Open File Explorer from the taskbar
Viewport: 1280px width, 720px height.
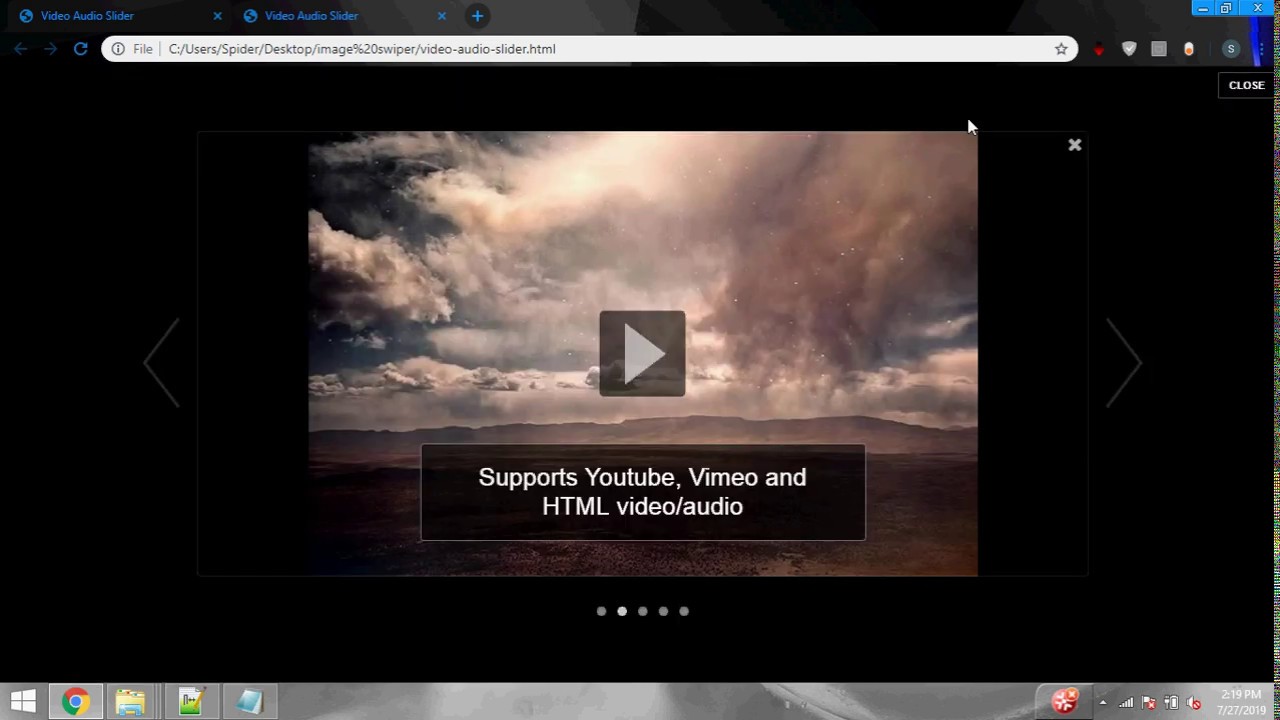tap(130, 702)
